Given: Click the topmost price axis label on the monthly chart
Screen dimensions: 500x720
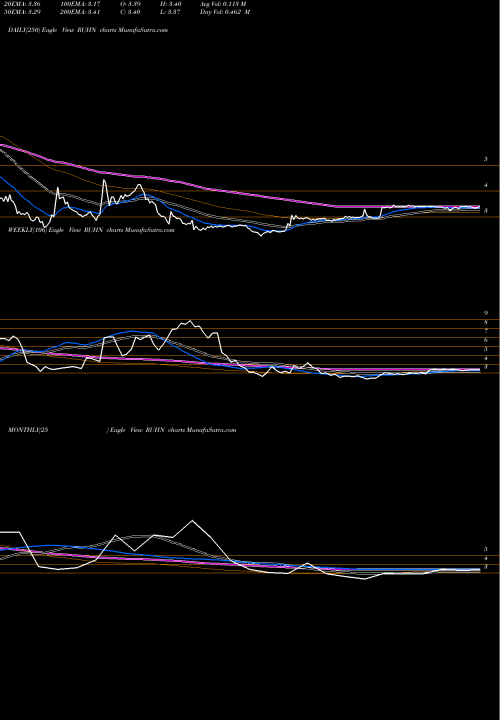Looking at the screenshot, I should (486, 549).
